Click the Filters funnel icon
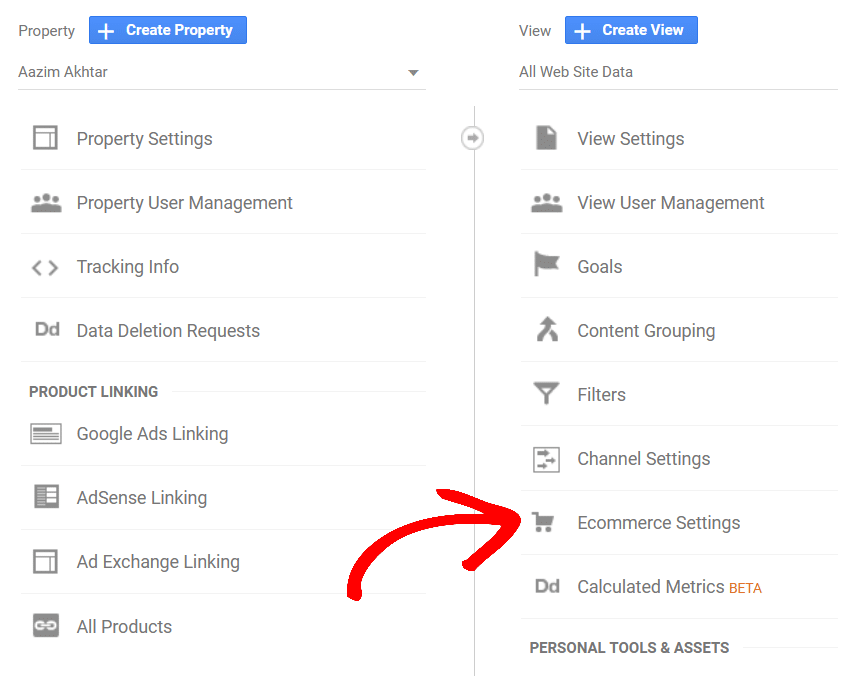The width and height of the screenshot is (845, 694). [x=546, y=393]
